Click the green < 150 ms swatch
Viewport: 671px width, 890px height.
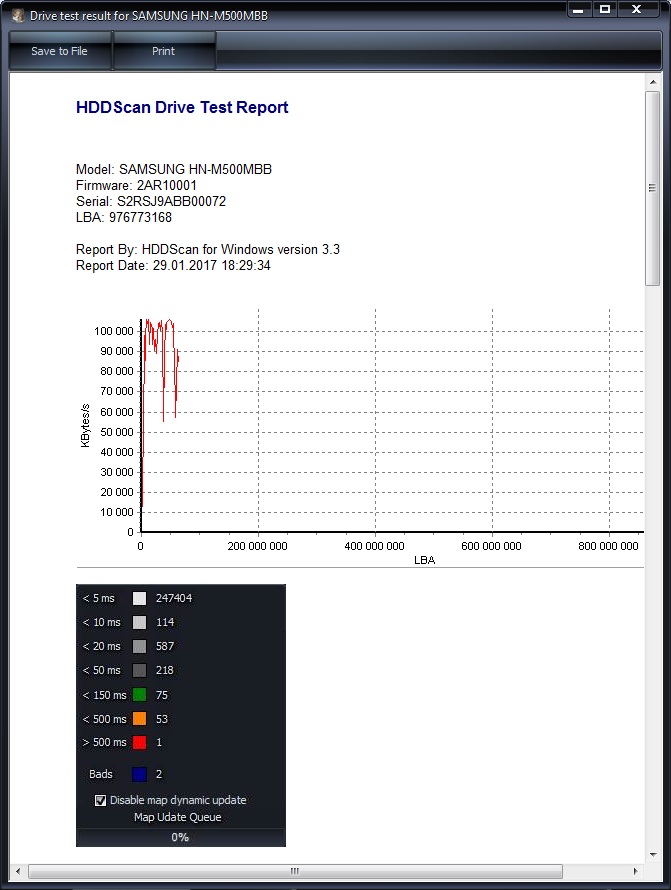[x=139, y=695]
